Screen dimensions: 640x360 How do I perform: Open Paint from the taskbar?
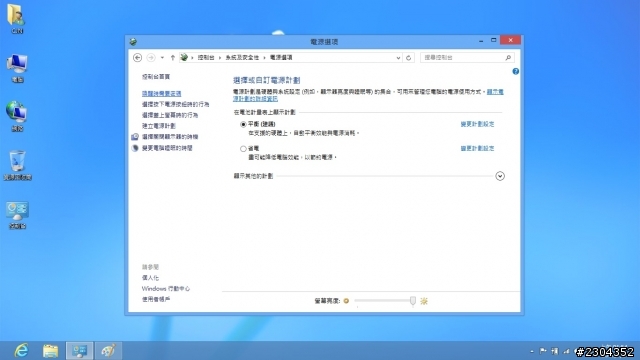[x=108, y=351]
